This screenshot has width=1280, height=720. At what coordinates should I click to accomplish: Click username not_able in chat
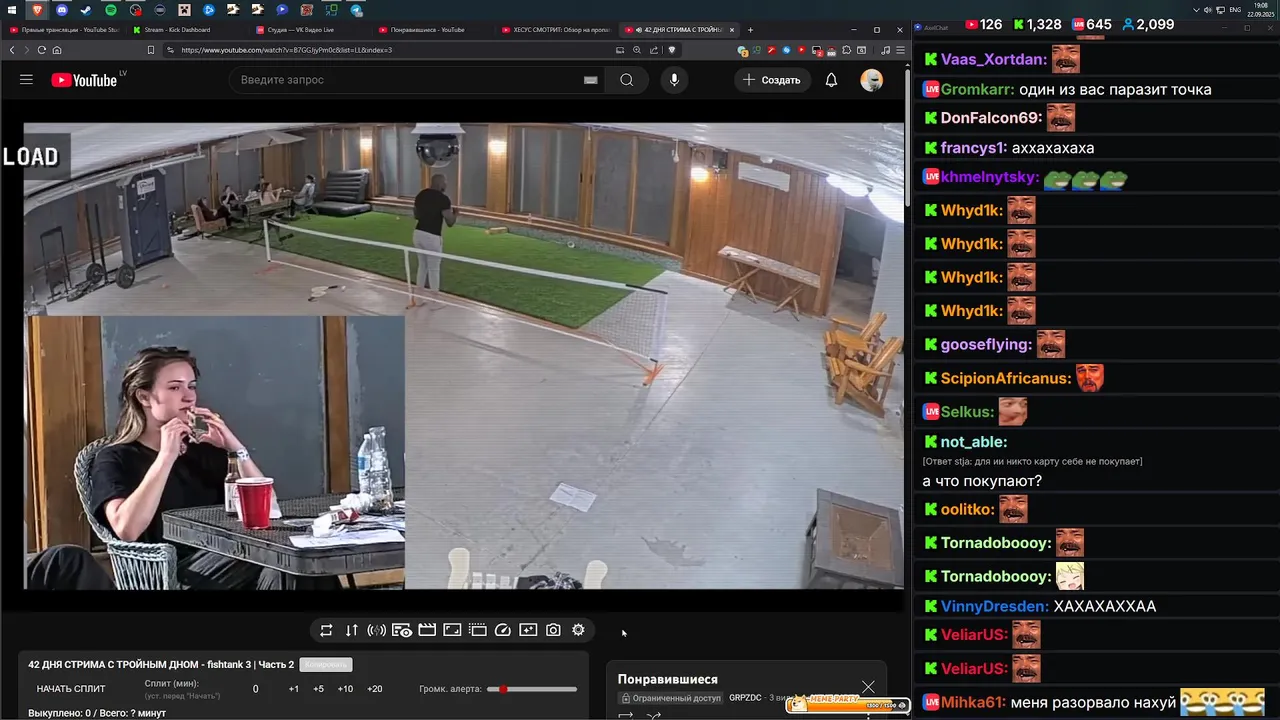click(974, 442)
